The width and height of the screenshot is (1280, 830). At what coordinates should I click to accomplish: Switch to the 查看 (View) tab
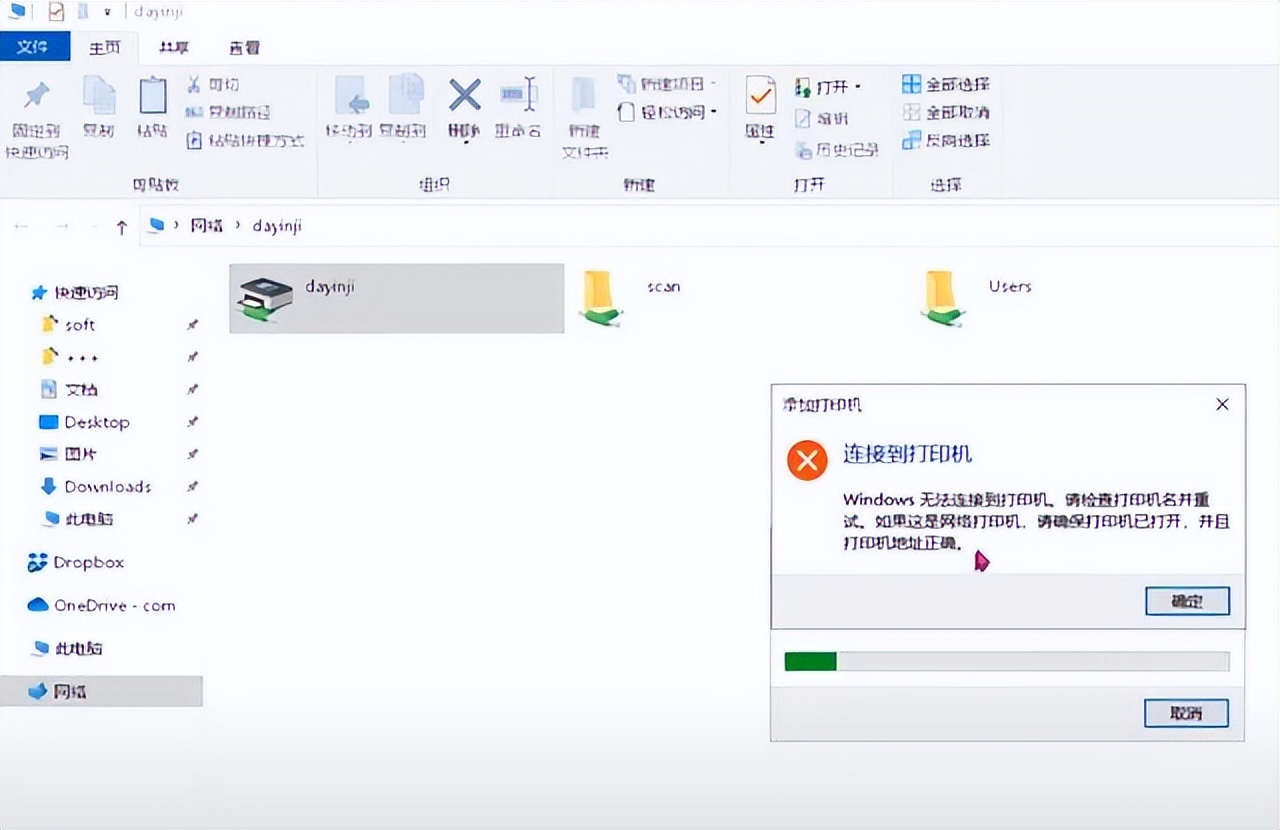click(245, 47)
